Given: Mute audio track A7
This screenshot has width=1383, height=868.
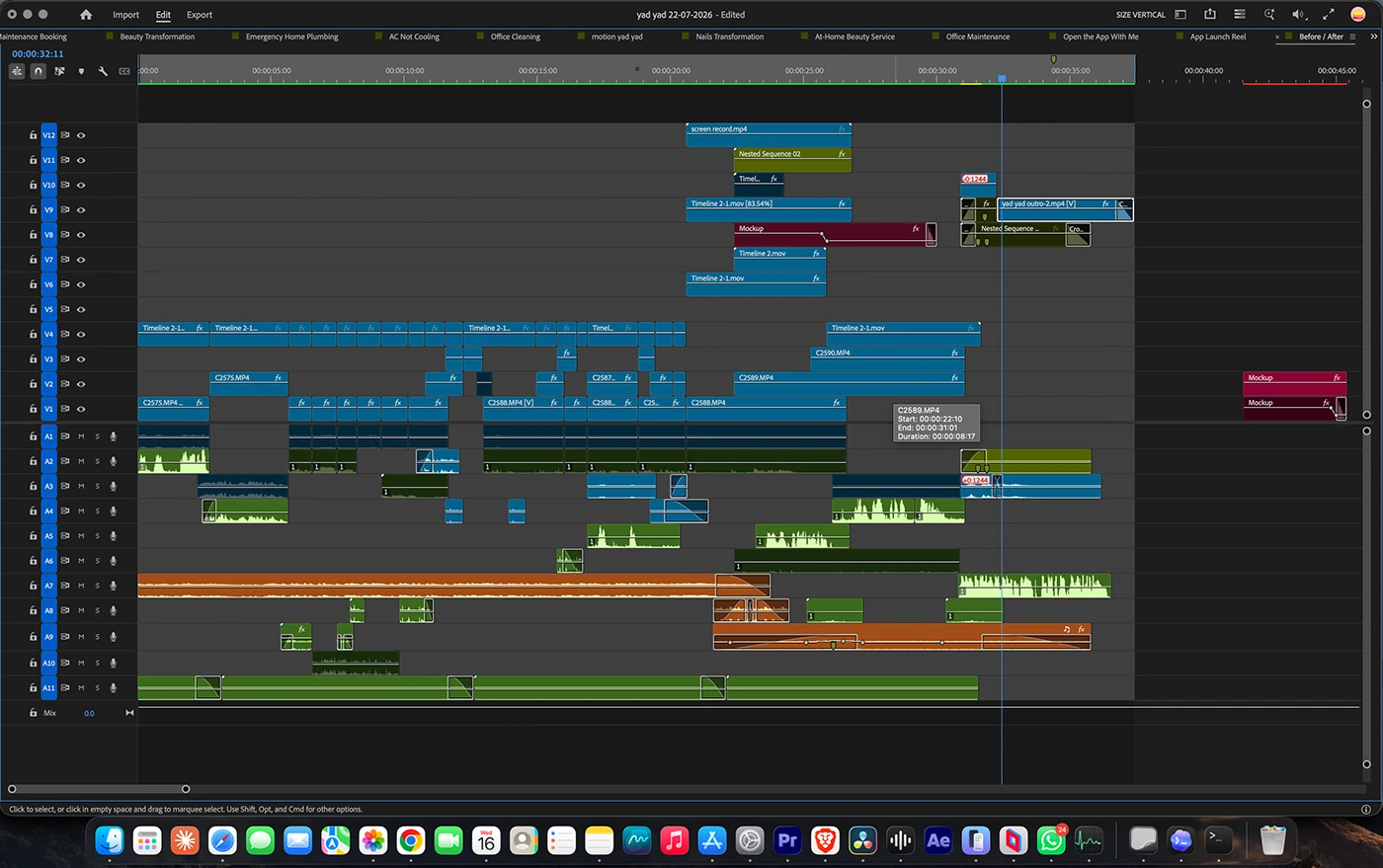Looking at the screenshot, I should [x=82, y=586].
